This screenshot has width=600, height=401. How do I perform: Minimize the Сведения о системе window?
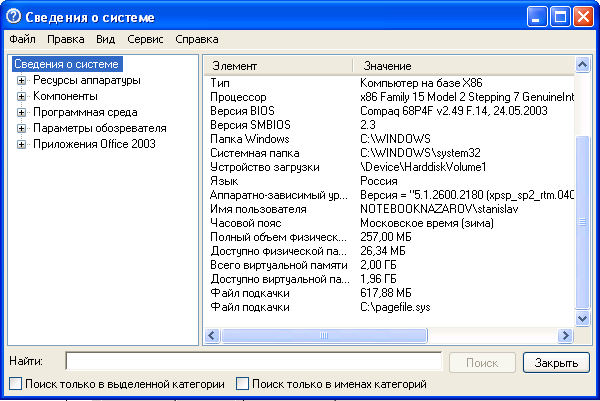536,17
